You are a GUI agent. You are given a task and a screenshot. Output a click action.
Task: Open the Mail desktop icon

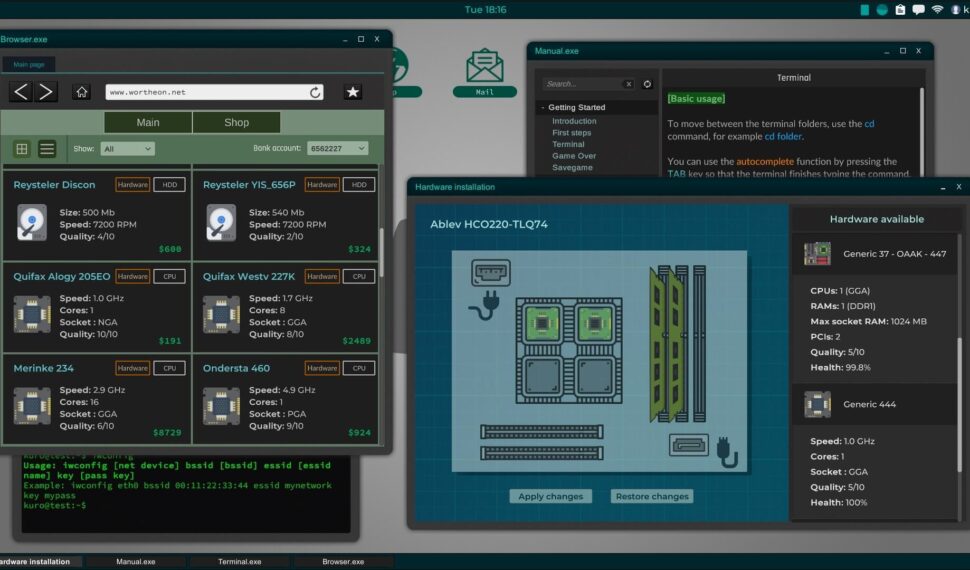(x=485, y=72)
